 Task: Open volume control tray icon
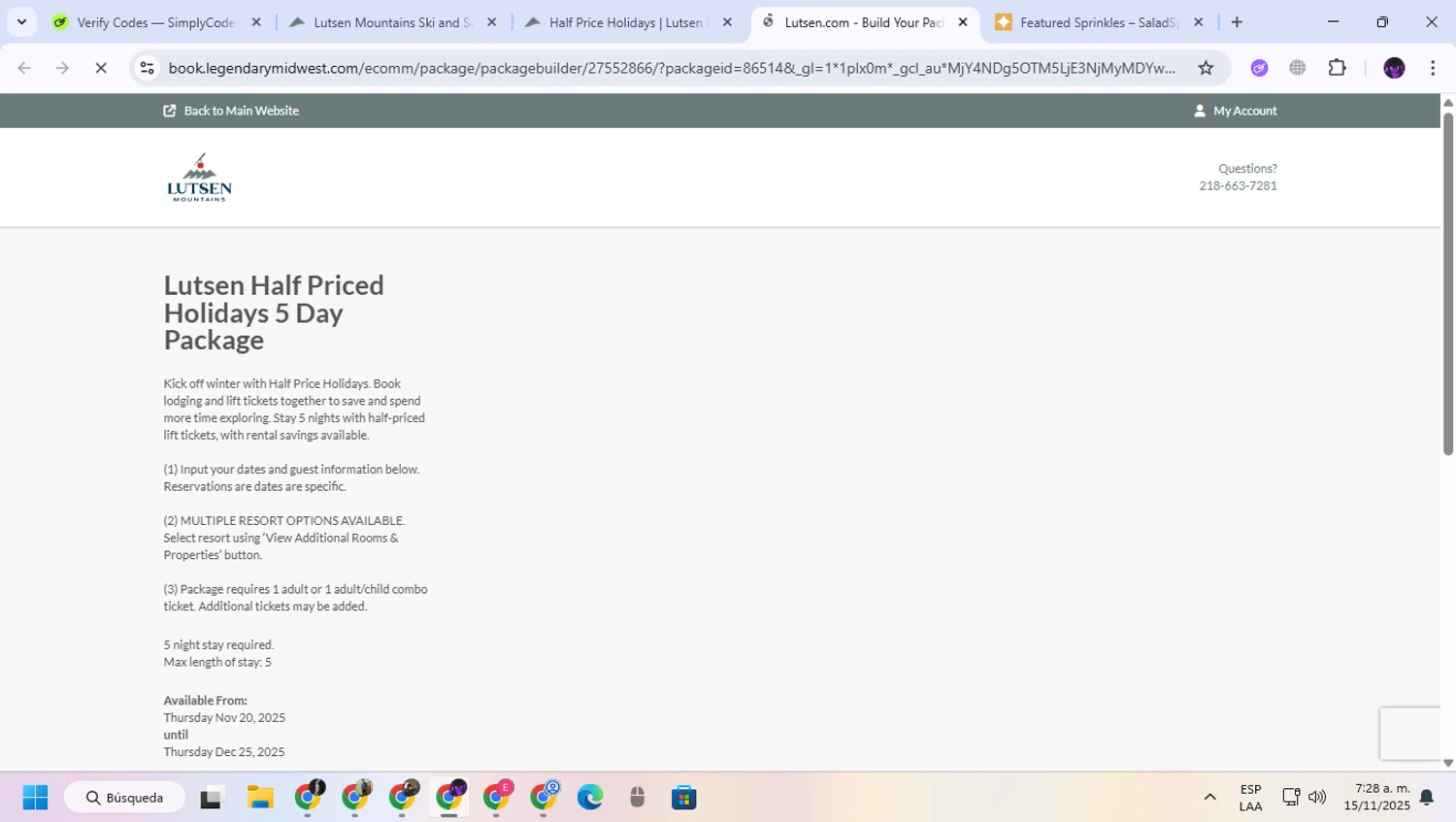pos(1317,798)
